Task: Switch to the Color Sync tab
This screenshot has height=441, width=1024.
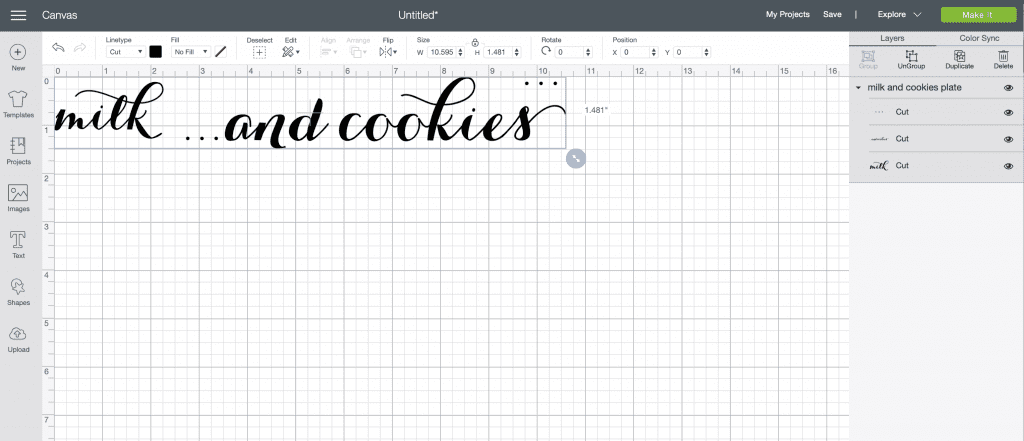Action: click(980, 39)
